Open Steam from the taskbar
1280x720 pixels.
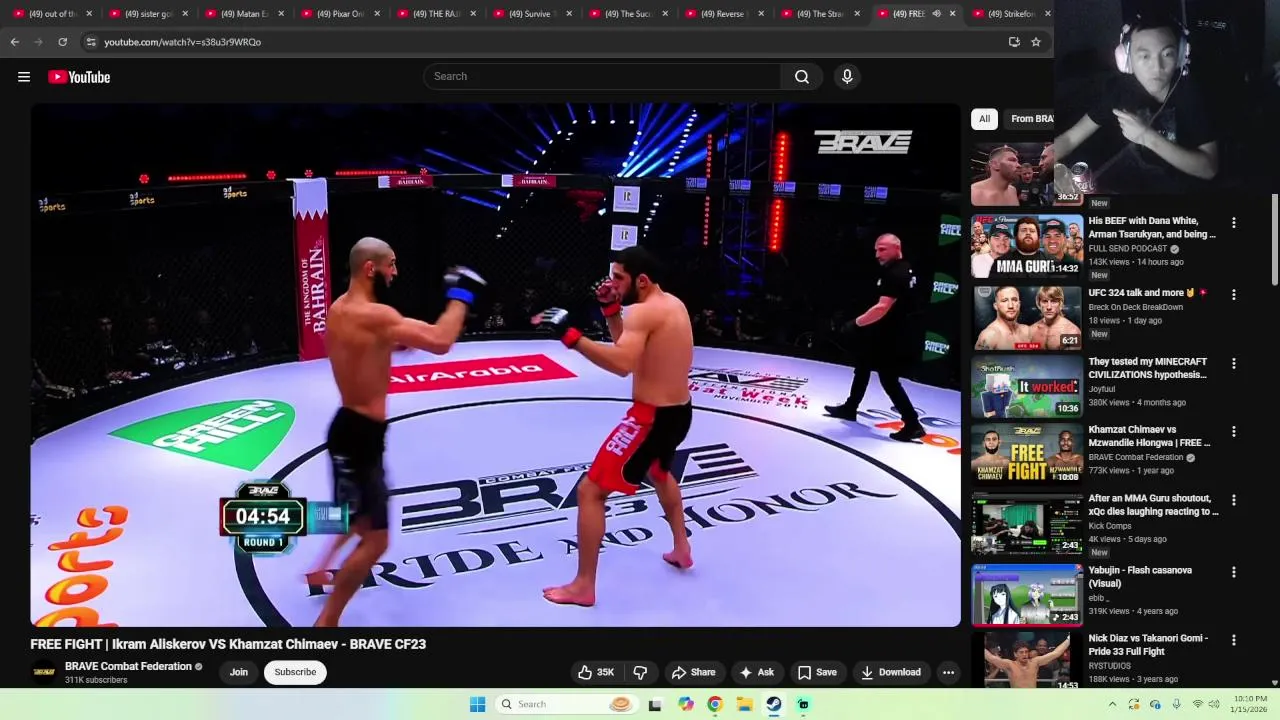tap(774, 704)
